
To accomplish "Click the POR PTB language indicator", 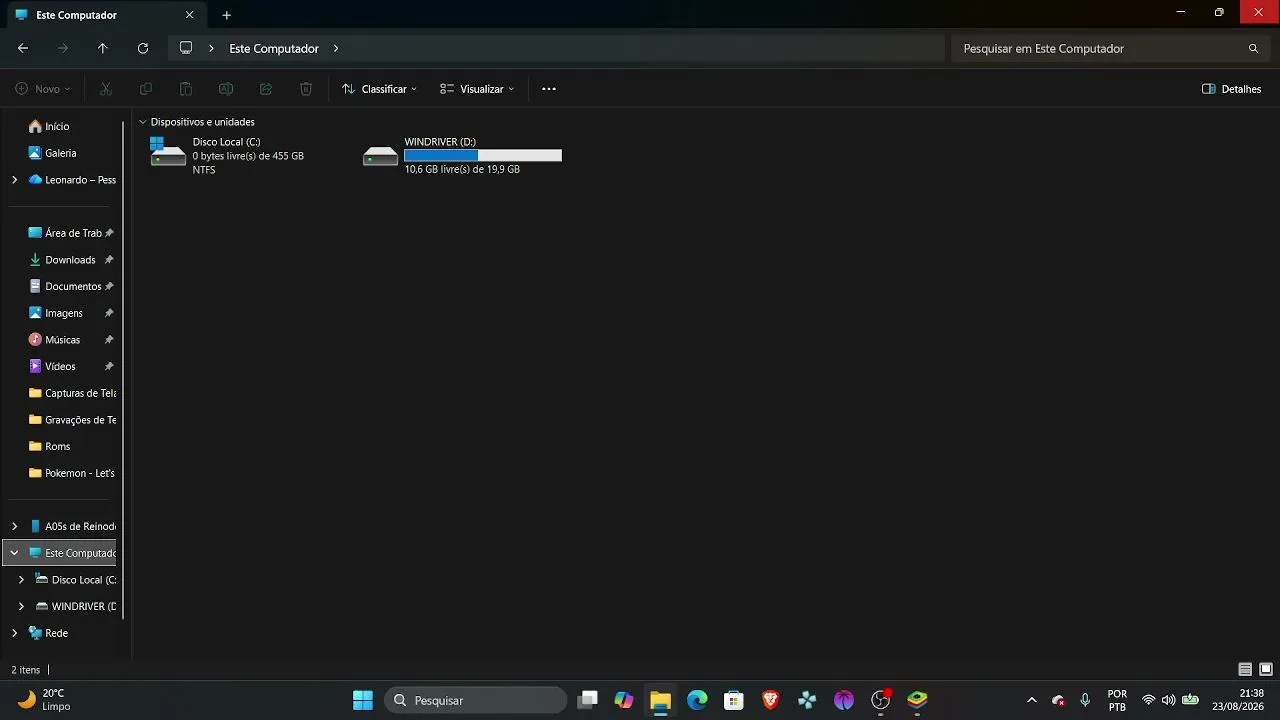I will click(x=1117, y=700).
